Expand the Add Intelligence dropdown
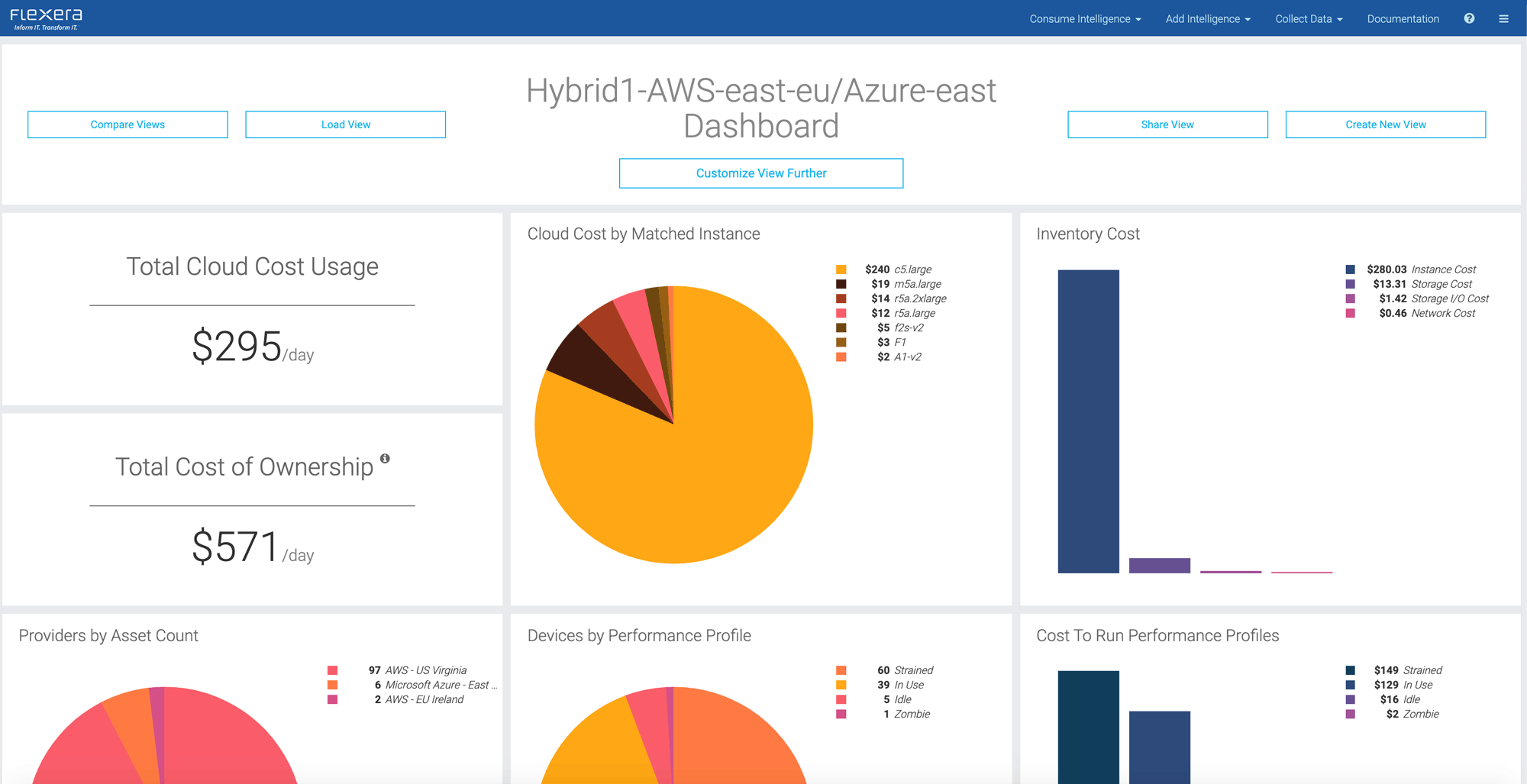This screenshot has height=784, width=1527. pyautogui.click(x=1208, y=19)
